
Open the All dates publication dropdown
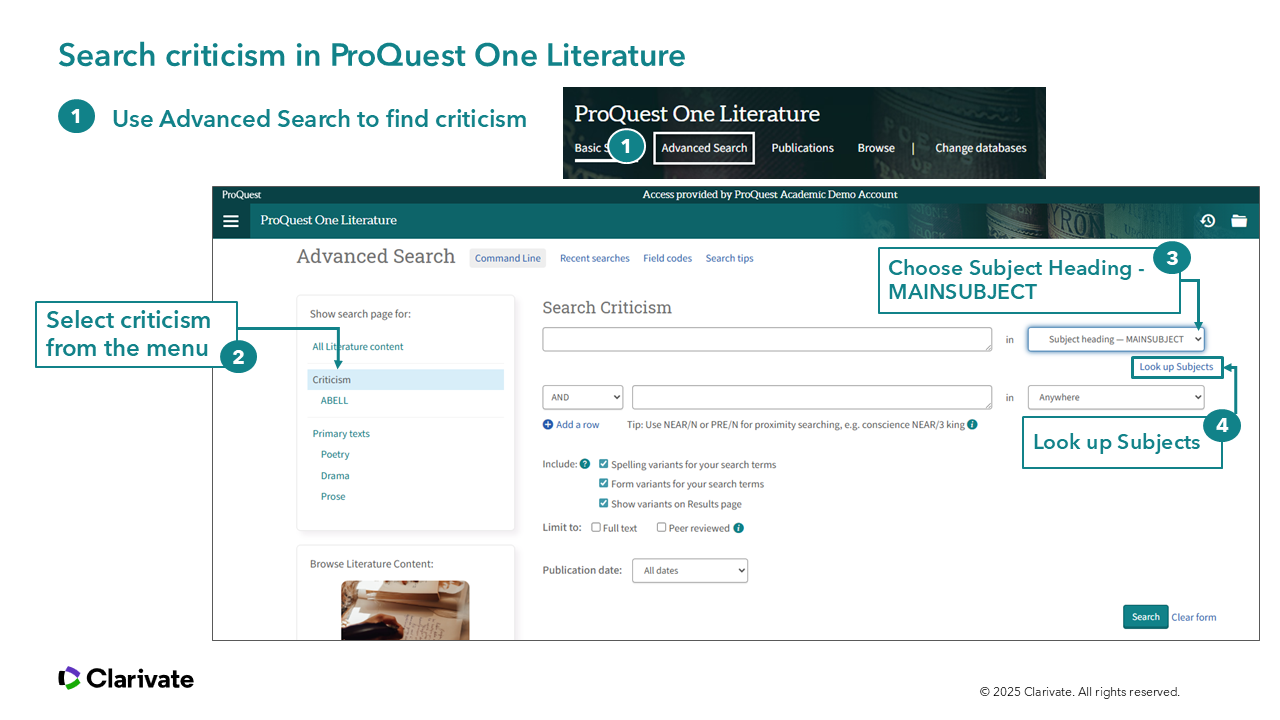click(690, 570)
